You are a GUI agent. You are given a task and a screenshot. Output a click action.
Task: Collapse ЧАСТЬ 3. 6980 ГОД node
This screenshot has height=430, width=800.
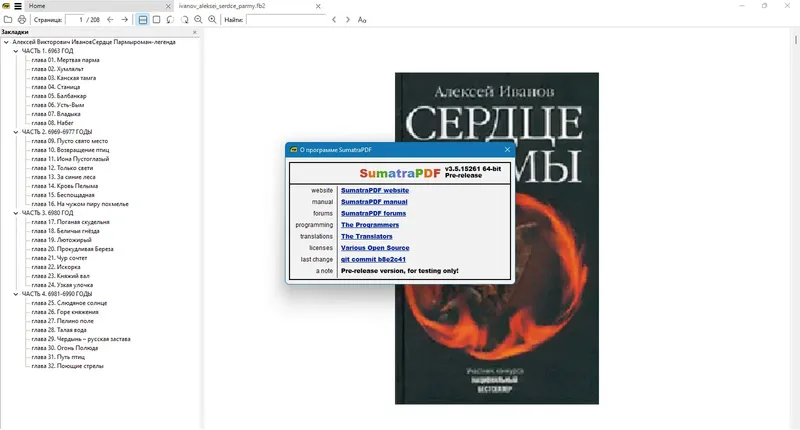16,213
